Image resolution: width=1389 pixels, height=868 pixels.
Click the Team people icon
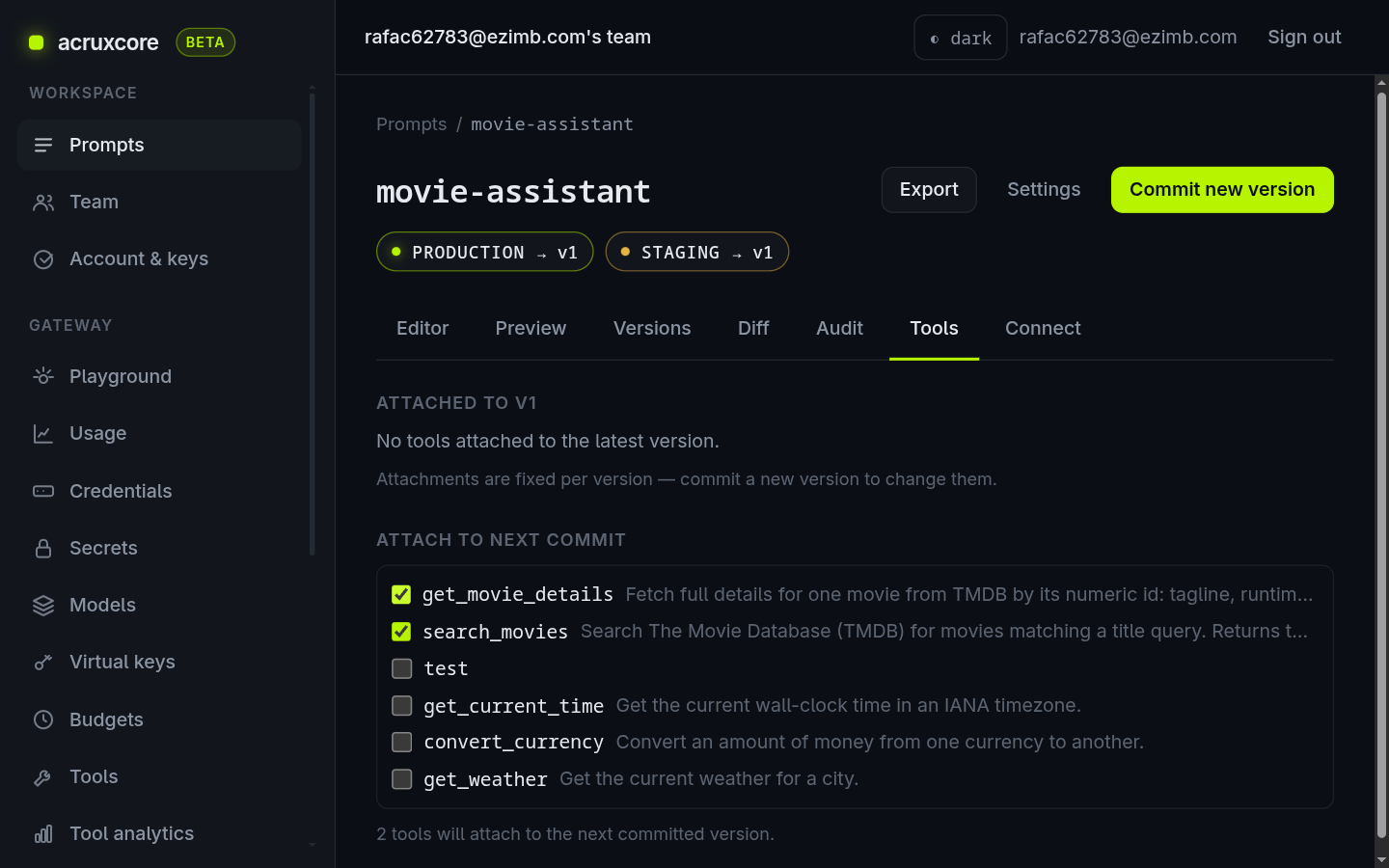point(43,203)
